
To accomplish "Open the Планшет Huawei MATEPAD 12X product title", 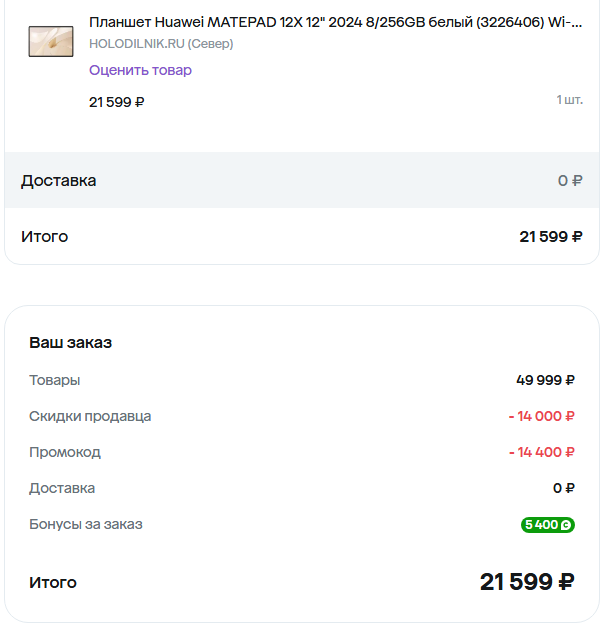I will pyautogui.click(x=335, y=22).
